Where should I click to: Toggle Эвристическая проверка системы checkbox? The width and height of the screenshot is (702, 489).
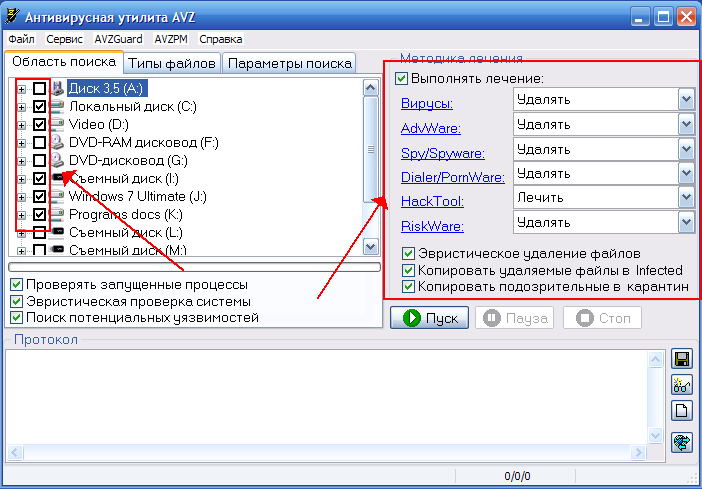(x=17, y=301)
